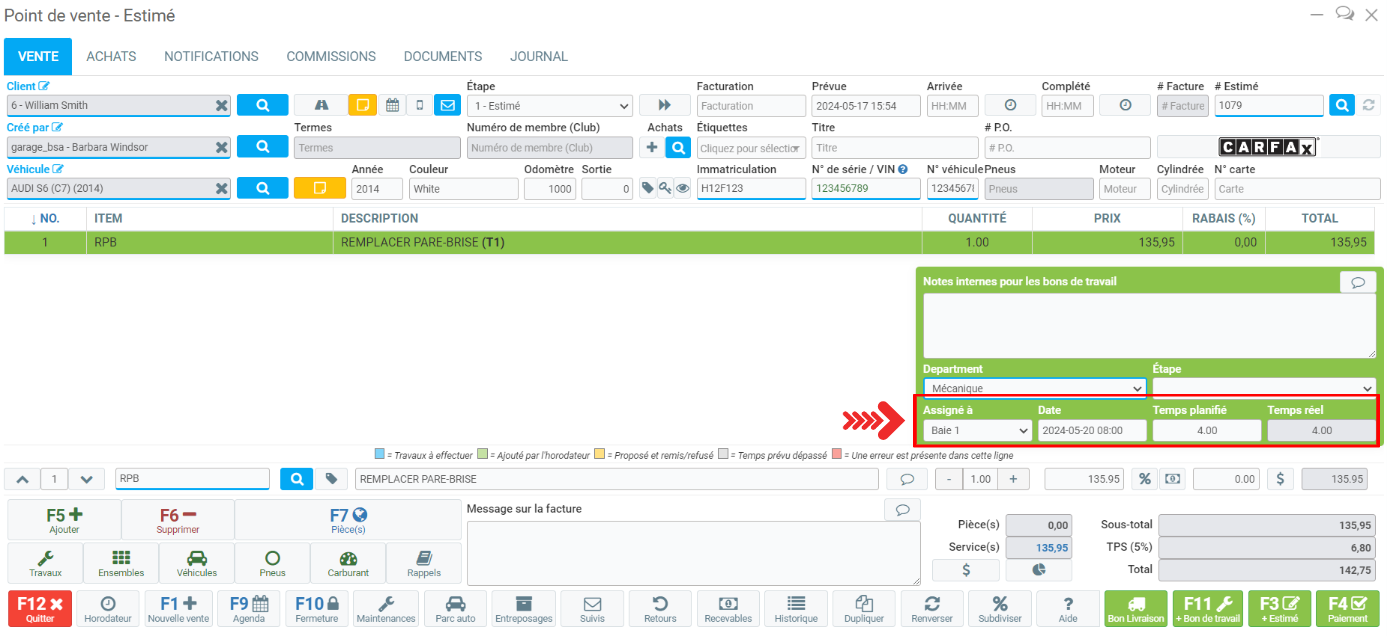Open the Pneus tire button
The height and width of the screenshot is (636, 1387).
272,564
